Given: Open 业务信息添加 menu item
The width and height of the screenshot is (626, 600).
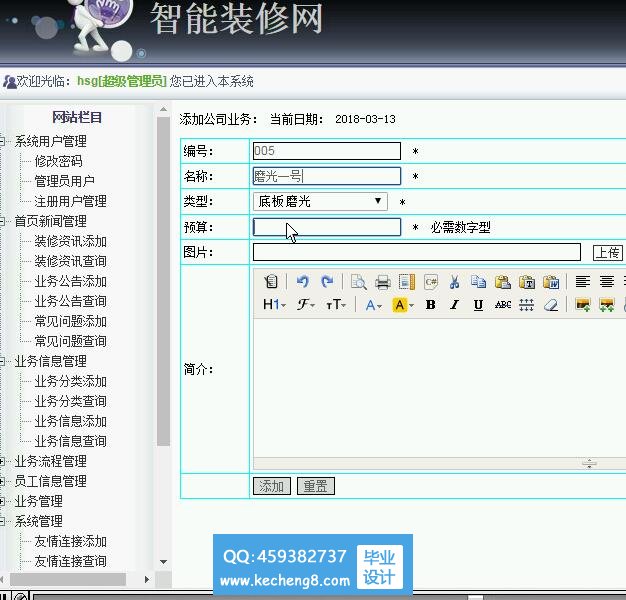Looking at the screenshot, I should pos(70,422).
